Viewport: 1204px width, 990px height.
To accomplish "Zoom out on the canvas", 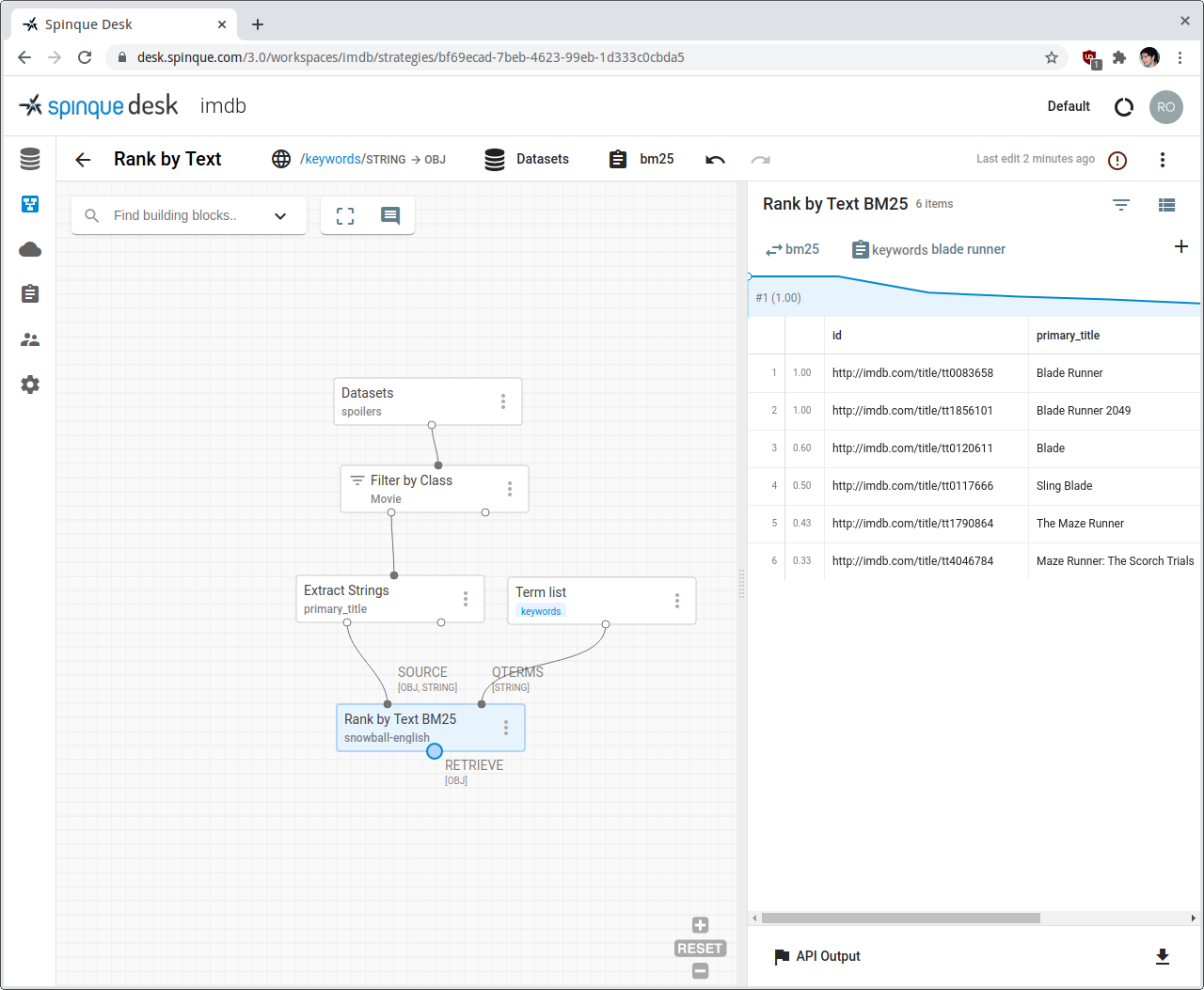I will click(x=700, y=971).
